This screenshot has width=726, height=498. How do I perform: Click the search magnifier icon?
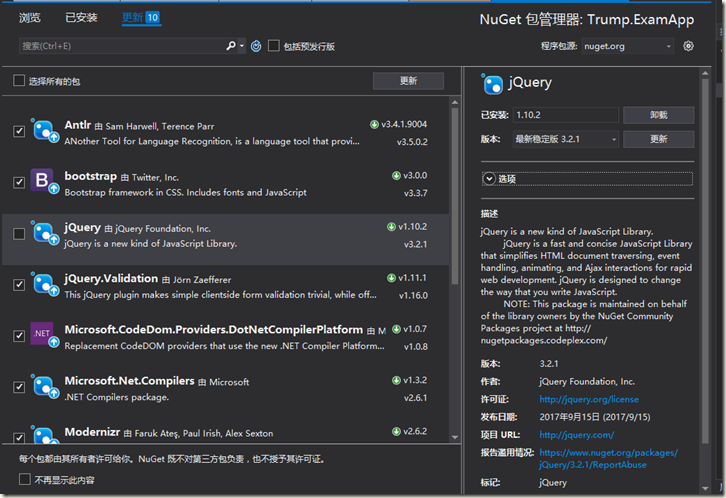click(231, 46)
